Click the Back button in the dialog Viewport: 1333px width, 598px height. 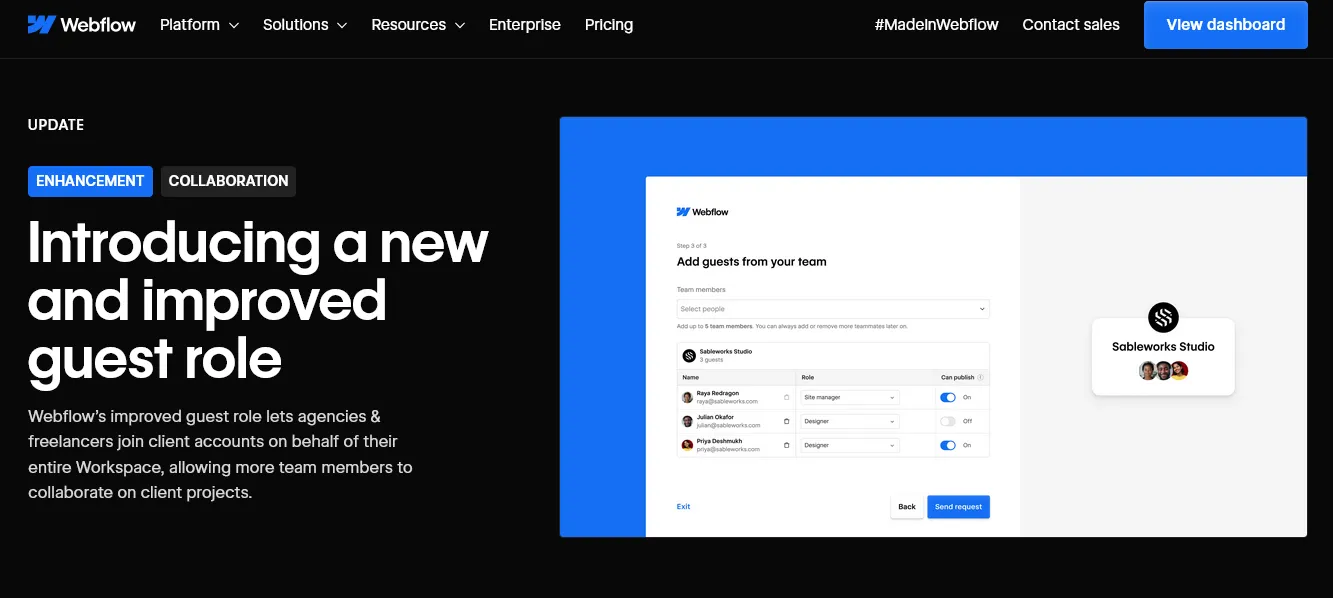(x=907, y=507)
